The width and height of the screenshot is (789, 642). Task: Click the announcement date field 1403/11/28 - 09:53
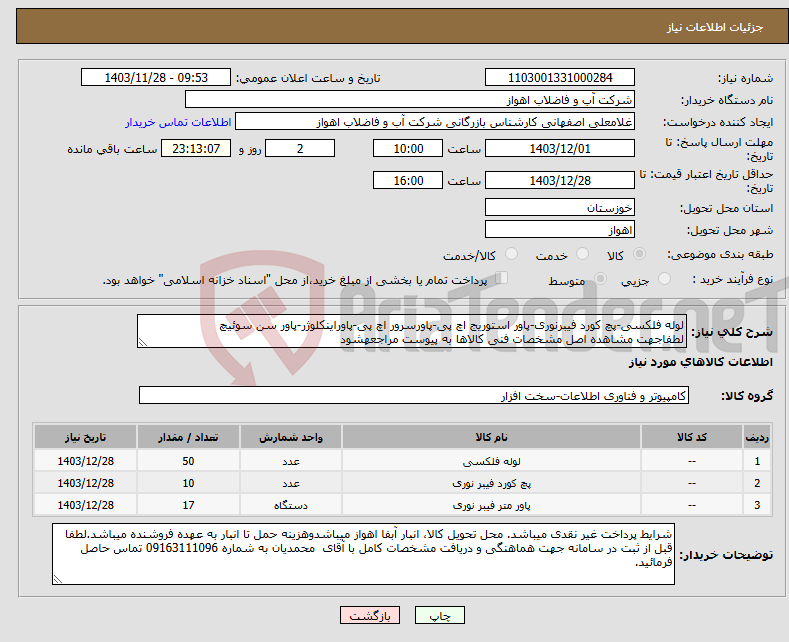pyautogui.click(x=155, y=77)
